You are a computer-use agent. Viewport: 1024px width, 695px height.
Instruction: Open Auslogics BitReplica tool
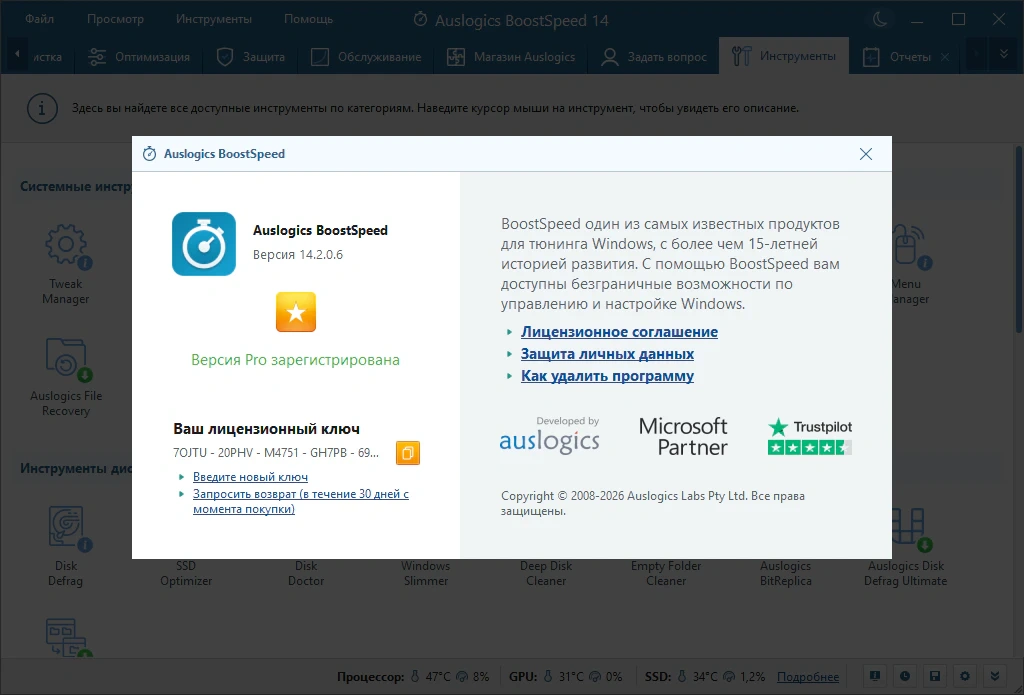(x=786, y=574)
